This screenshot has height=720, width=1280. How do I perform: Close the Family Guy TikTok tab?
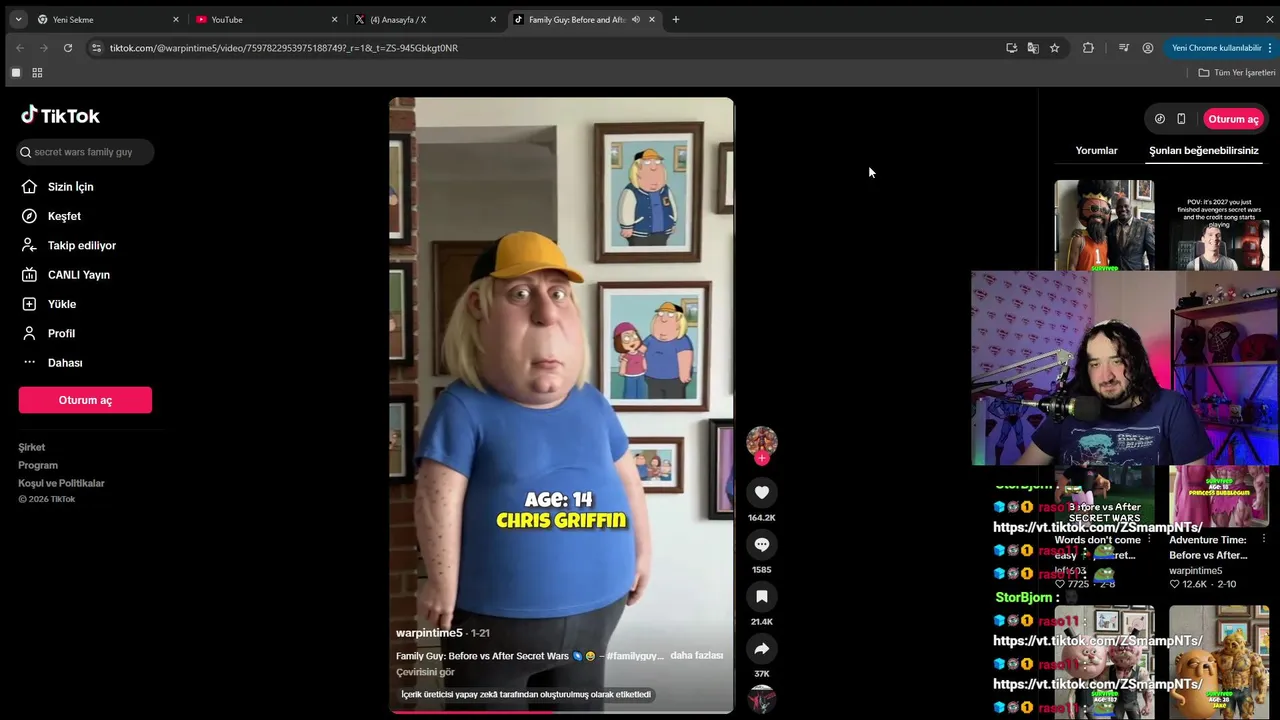click(652, 19)
